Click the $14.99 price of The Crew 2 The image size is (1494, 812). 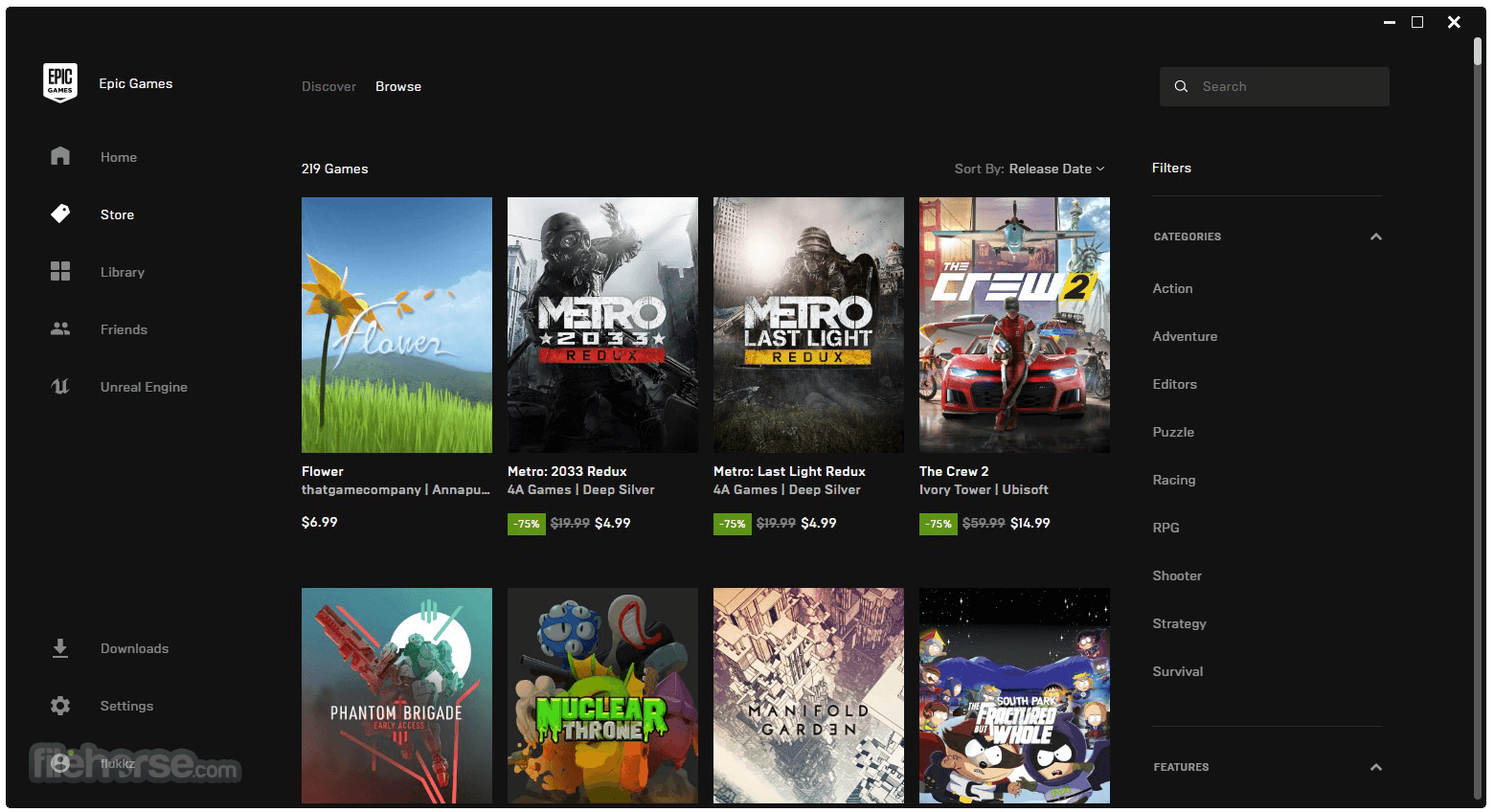coord(1030,523)
